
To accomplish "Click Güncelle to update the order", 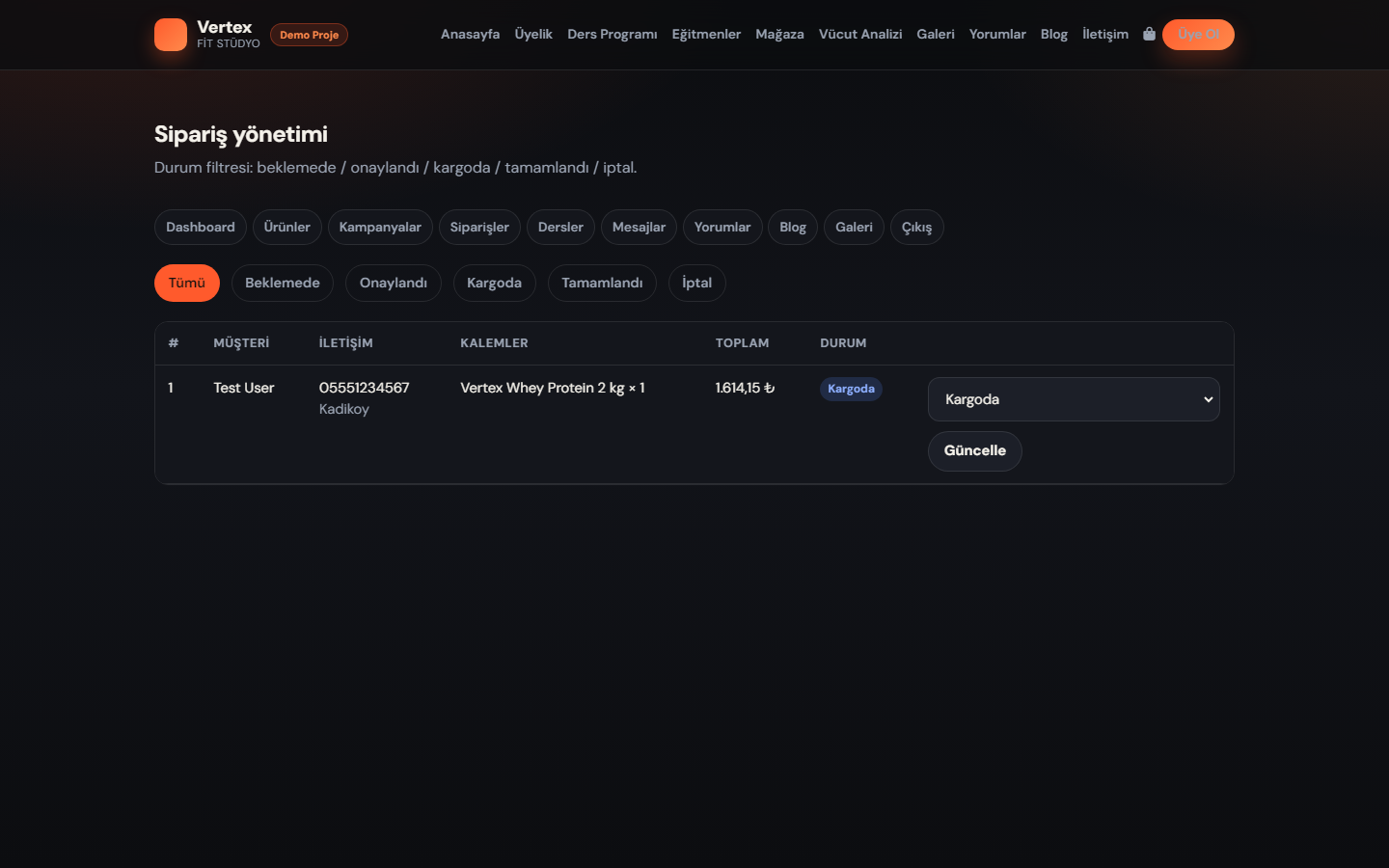I will tap(974, 450).
